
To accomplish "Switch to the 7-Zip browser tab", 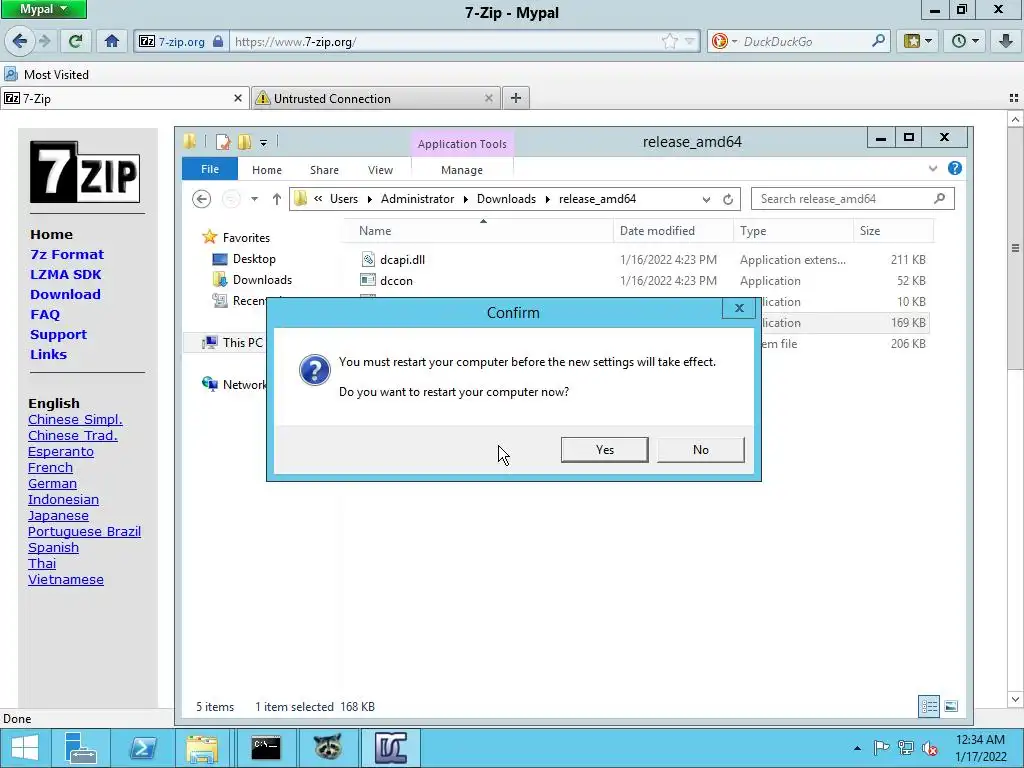I will (x=124, y=98).
